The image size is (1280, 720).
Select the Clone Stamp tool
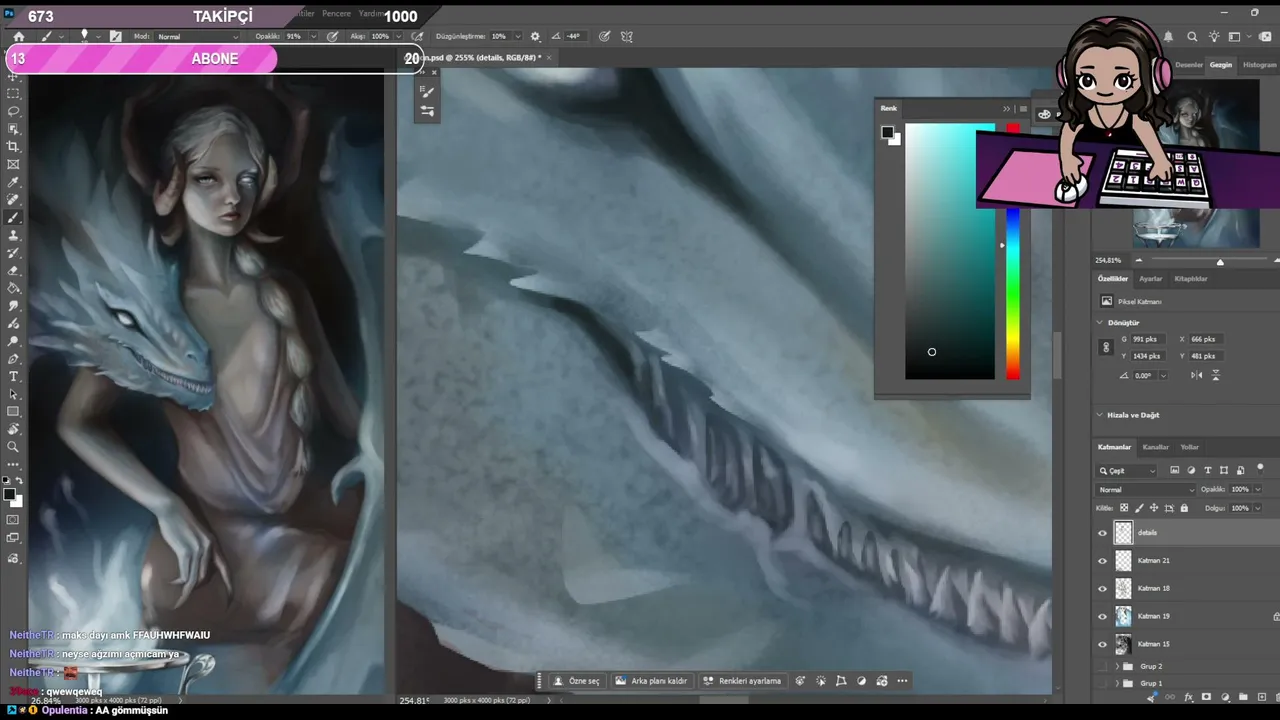pyautogui.click(x=13, y=236)
